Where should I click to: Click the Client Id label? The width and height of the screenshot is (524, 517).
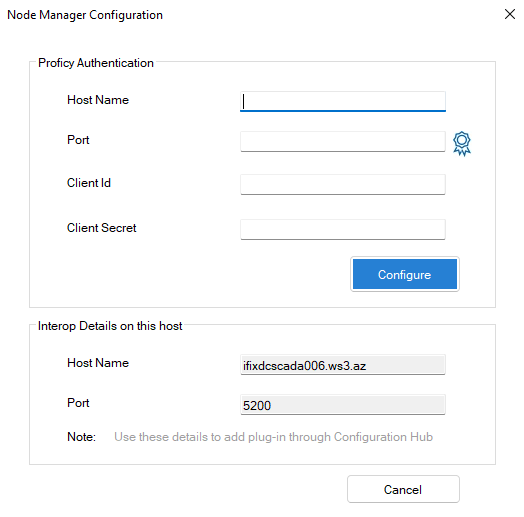pyautogui.click(x=89, y=183)
